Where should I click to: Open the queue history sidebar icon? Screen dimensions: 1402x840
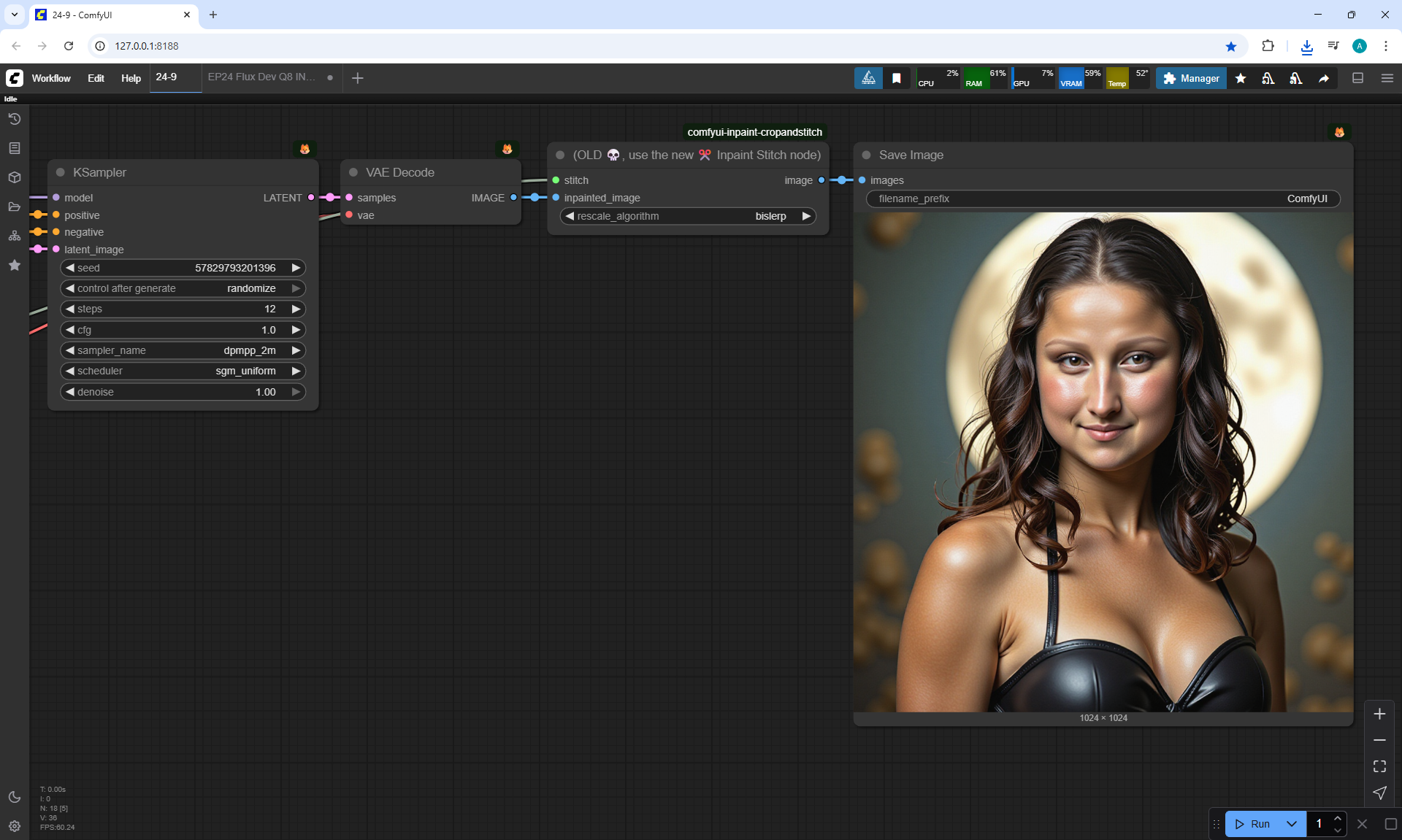pyautogui.click(x=15, y=119)
